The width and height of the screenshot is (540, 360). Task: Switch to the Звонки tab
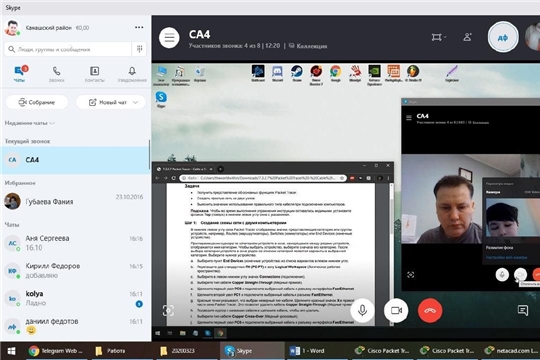point(56,74)
